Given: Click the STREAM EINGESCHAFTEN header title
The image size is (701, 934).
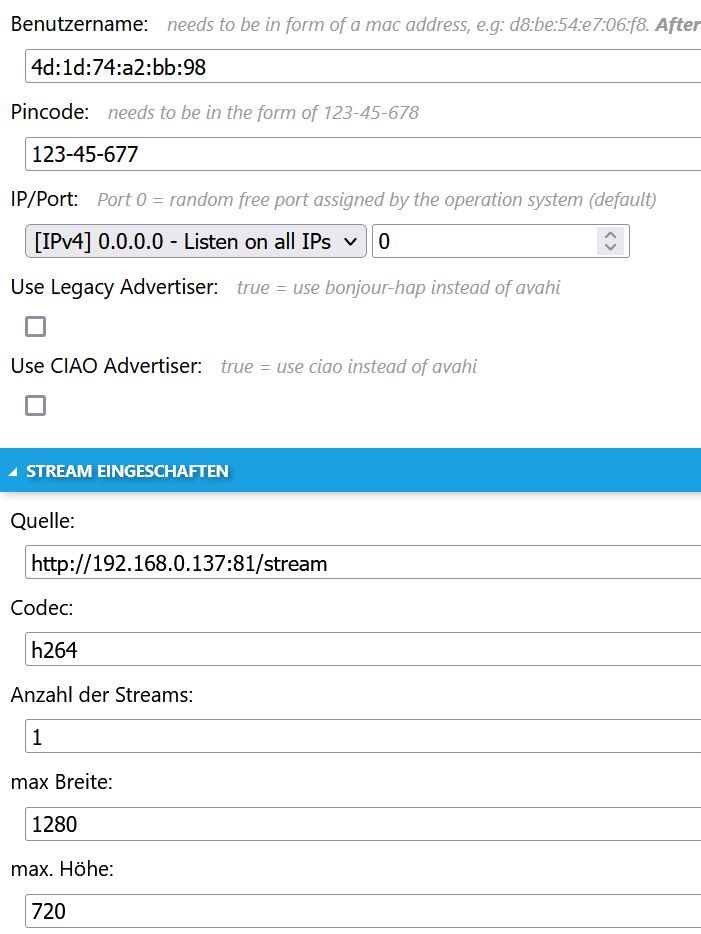Looking at the screenshot, I should (127, 471).
